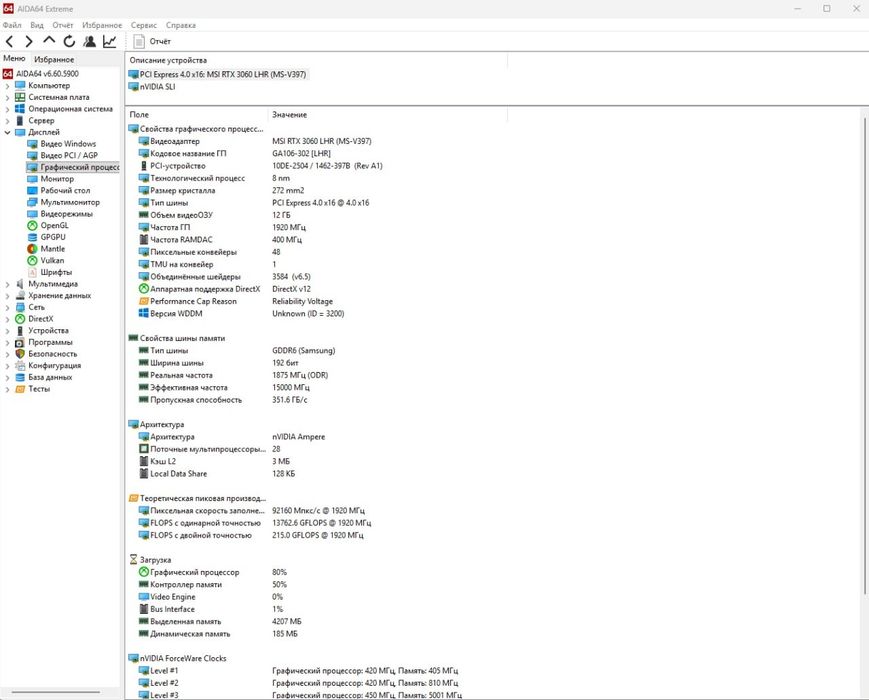Go up one level with the Up arrow
The height and width of the screenshot is (700, 869).
49,40
